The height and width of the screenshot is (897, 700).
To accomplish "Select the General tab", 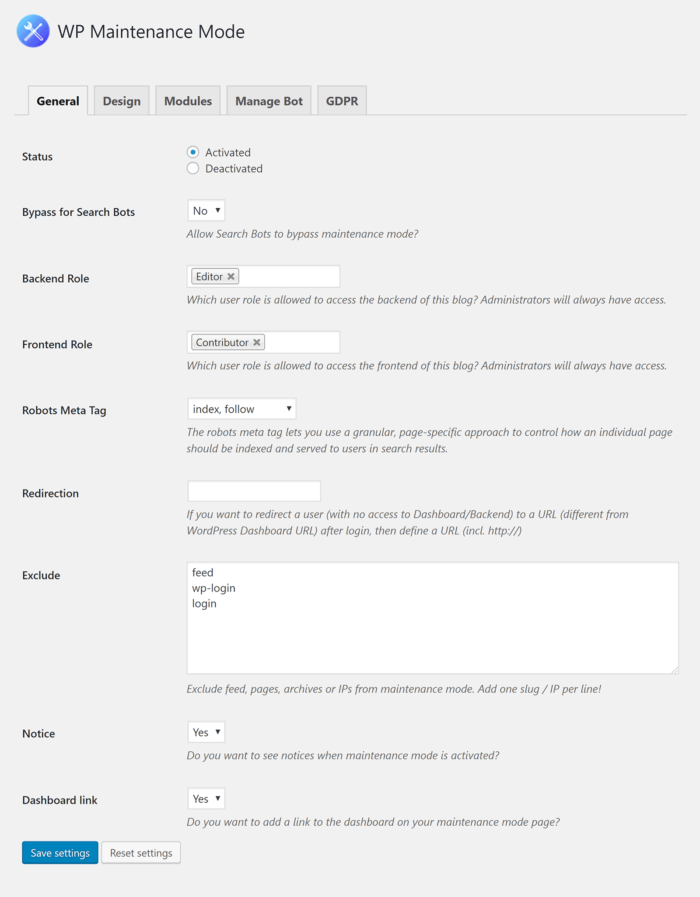I will pos(57,100).
